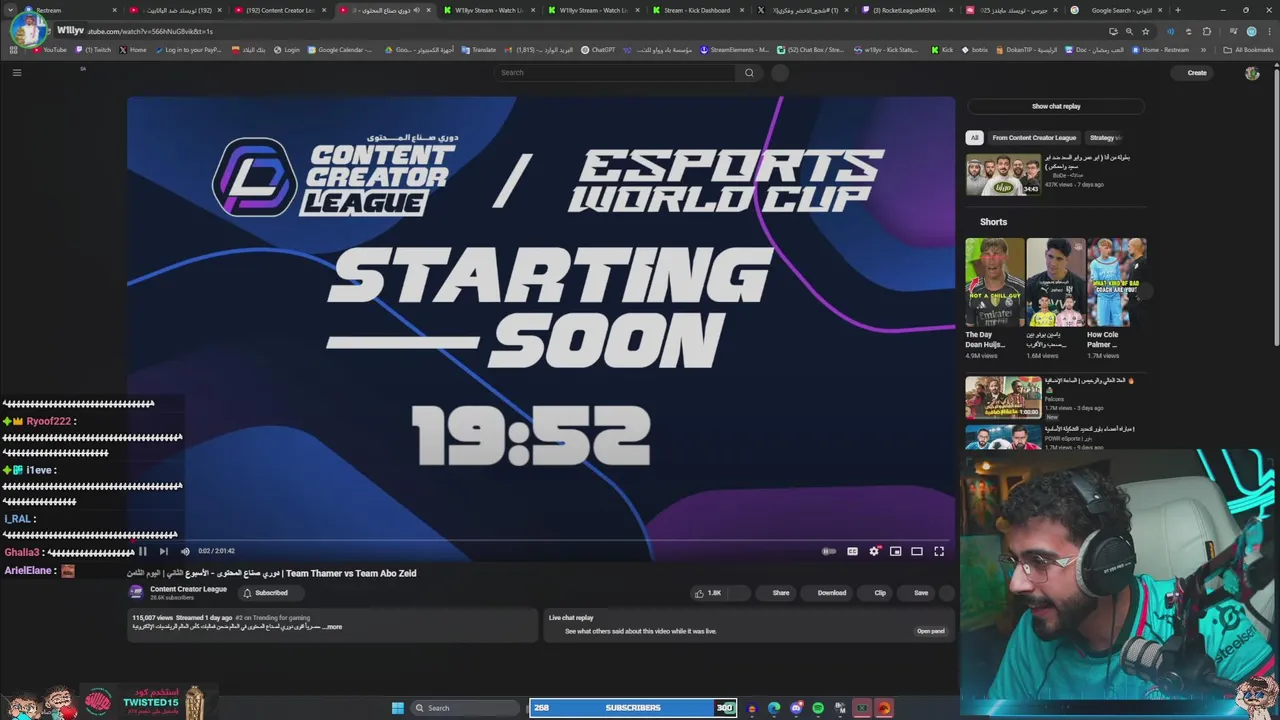
Task: Toggle the autoplay switch in player
Action: pyautogui.click(x=829, y=551)
